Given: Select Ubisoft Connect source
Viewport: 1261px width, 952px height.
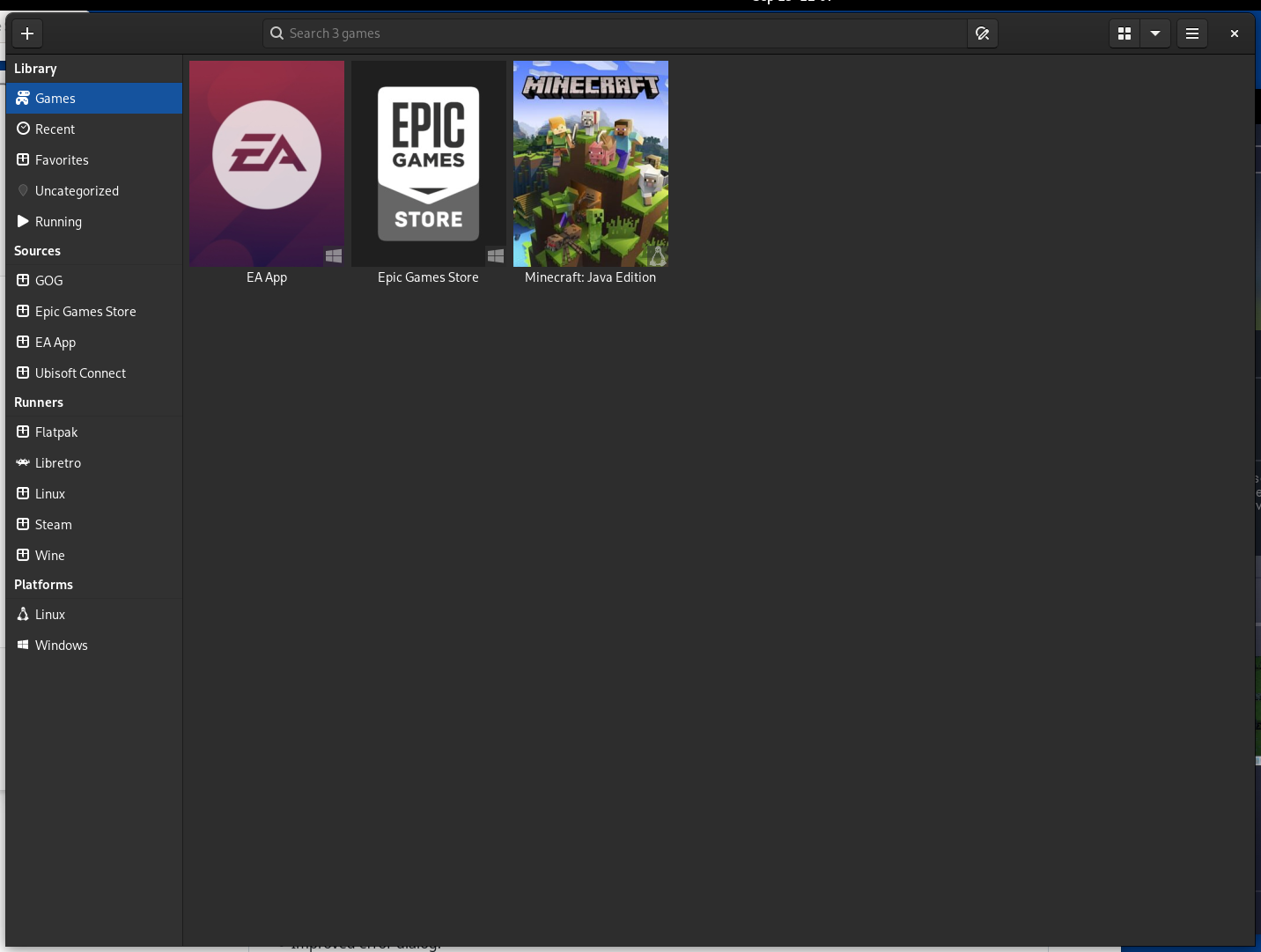Looking at the screenshot, I should point(80,373).
